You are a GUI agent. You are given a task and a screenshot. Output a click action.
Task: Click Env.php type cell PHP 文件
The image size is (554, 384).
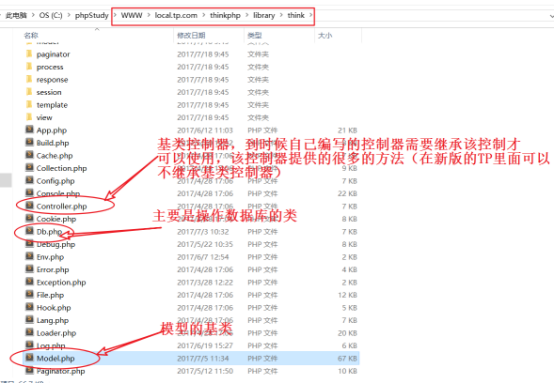262,257
